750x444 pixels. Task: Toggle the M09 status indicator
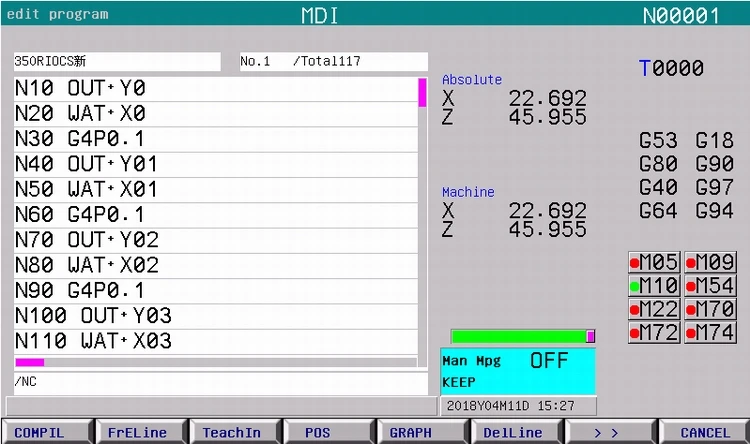[x=710, y=262]
